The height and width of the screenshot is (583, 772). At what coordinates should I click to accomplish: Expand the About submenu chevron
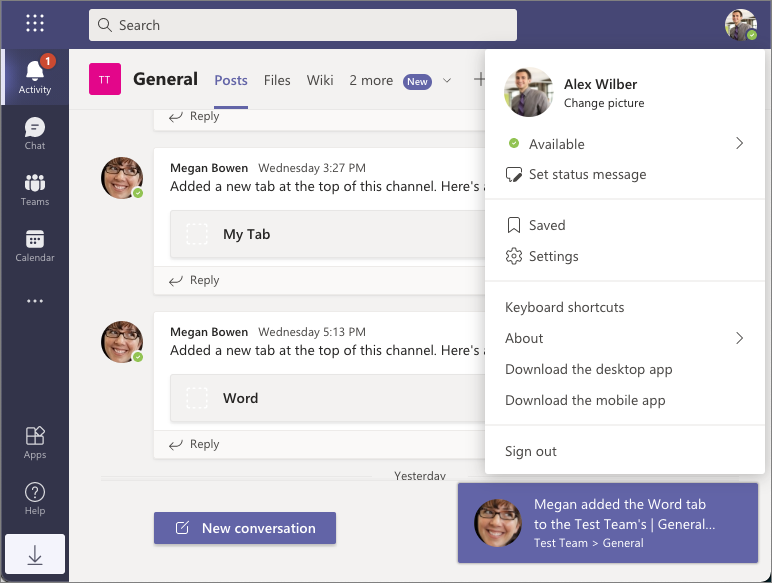pos(739,338)
